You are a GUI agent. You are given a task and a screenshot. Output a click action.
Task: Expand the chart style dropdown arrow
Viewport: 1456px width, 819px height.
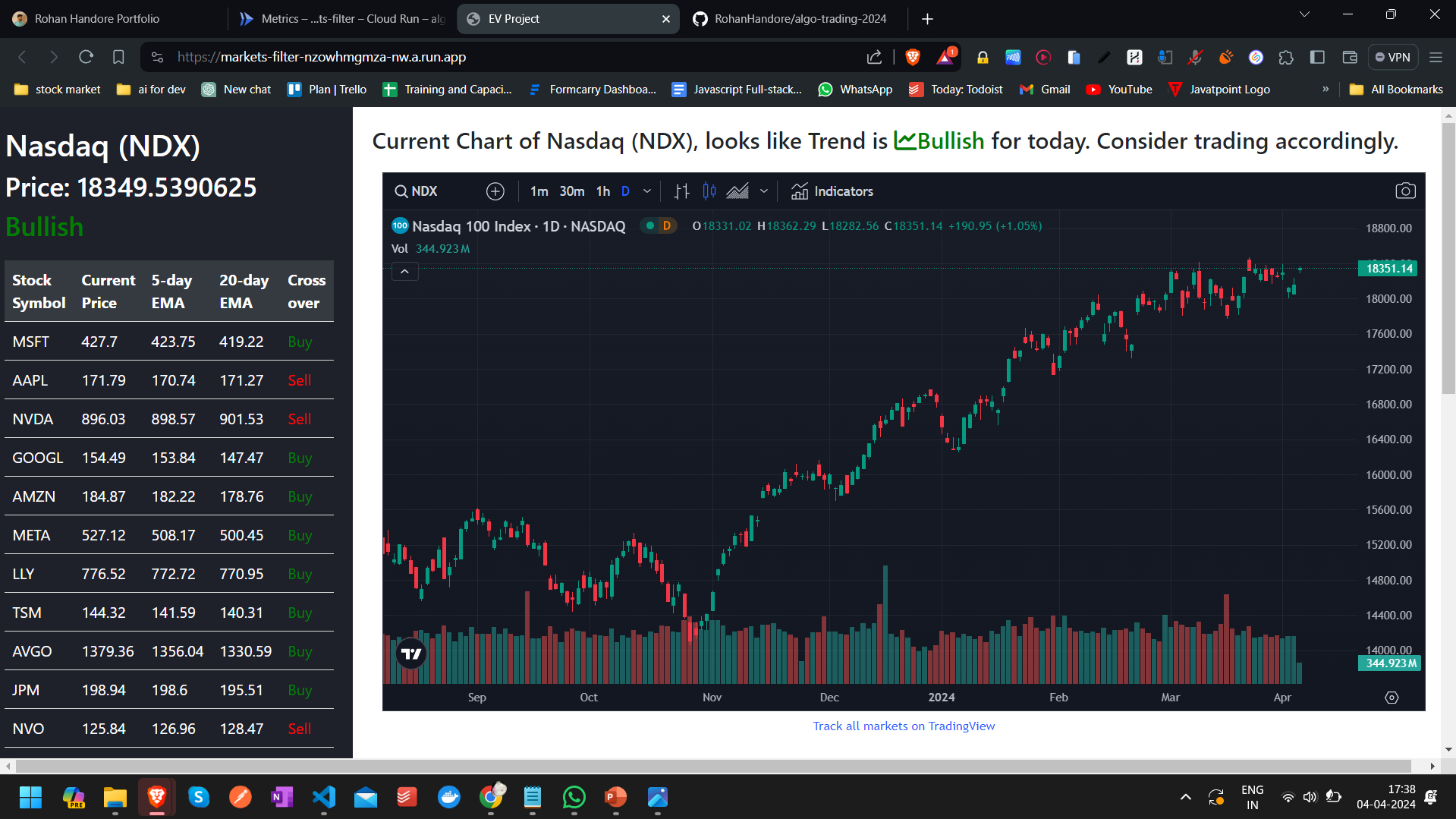[764, 191]
